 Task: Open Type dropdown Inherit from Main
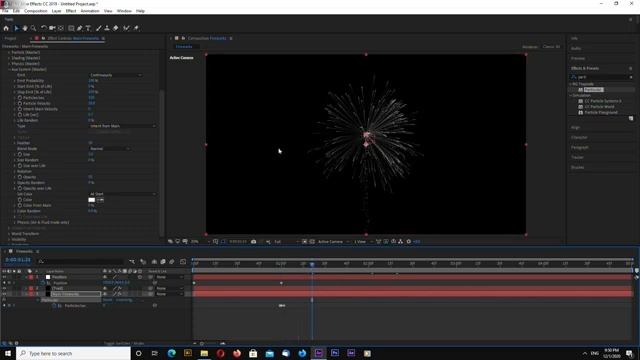122,126
